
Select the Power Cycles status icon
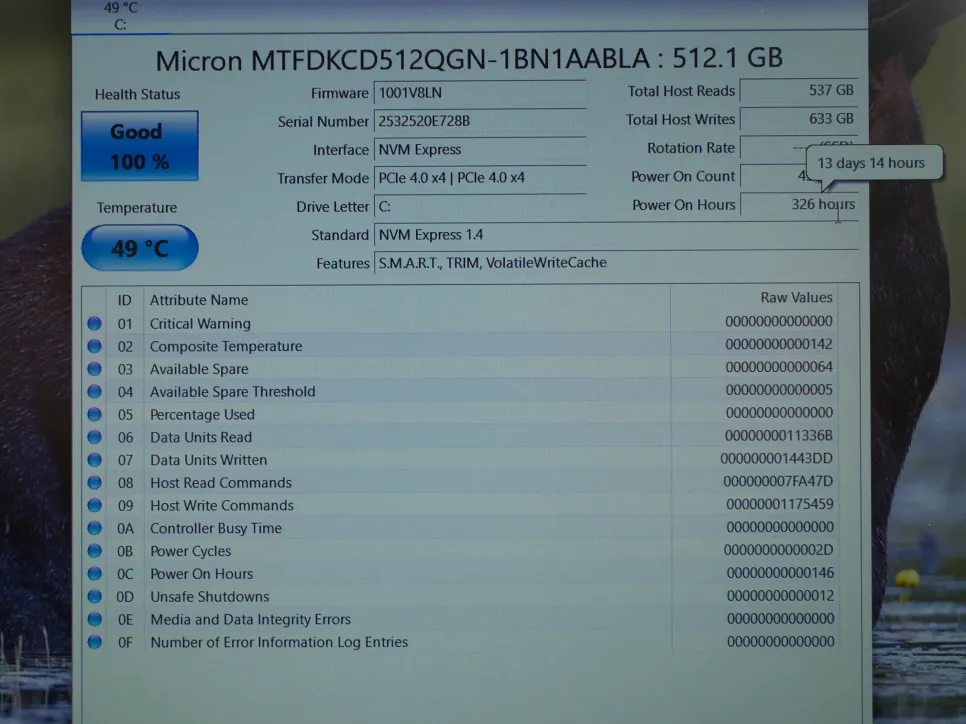[x=95, y=551]
